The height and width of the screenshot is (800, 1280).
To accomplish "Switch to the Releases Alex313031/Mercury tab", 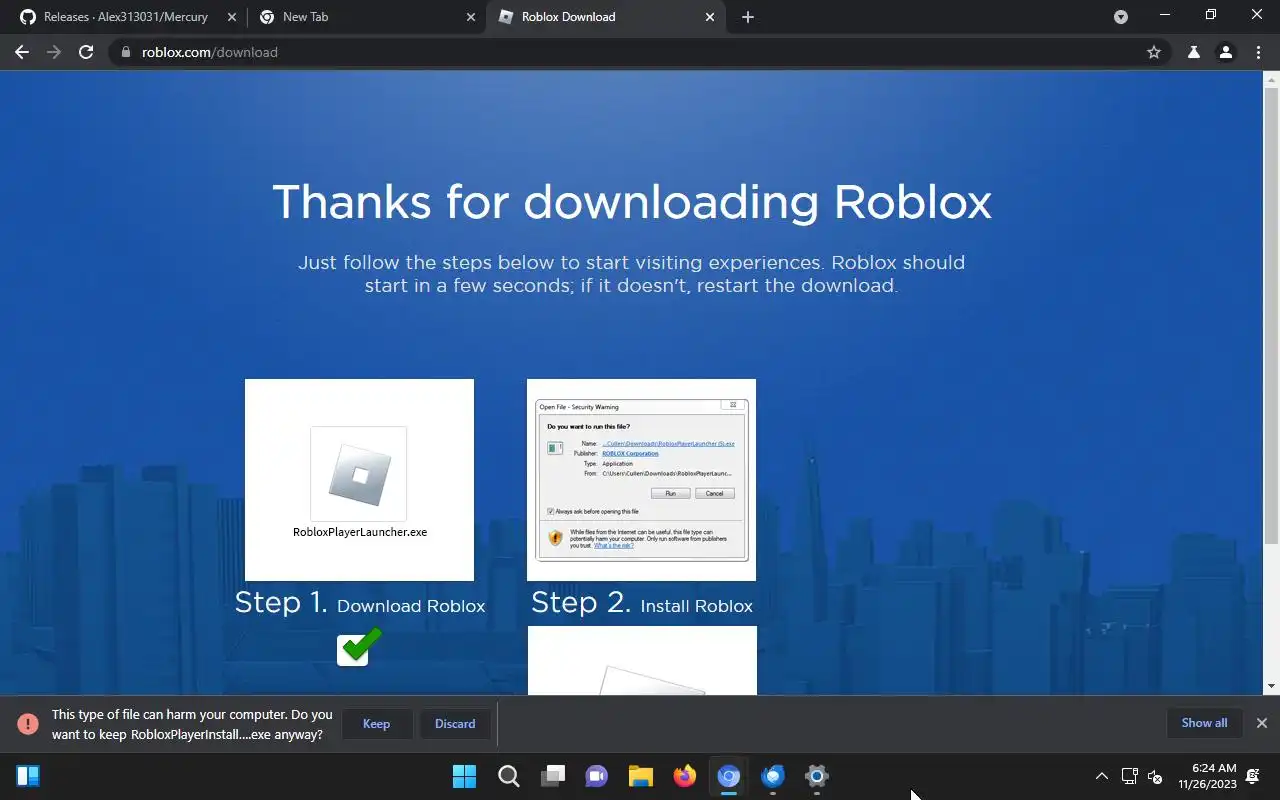I will click(125, 17).
